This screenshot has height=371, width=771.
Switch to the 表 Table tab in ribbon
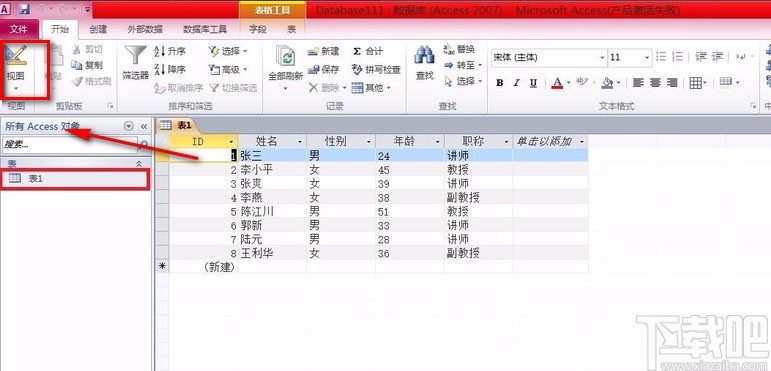(292, 29)
